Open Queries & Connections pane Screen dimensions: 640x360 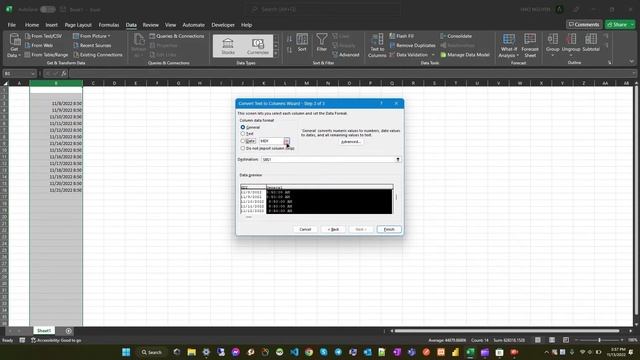coord(177,36)
